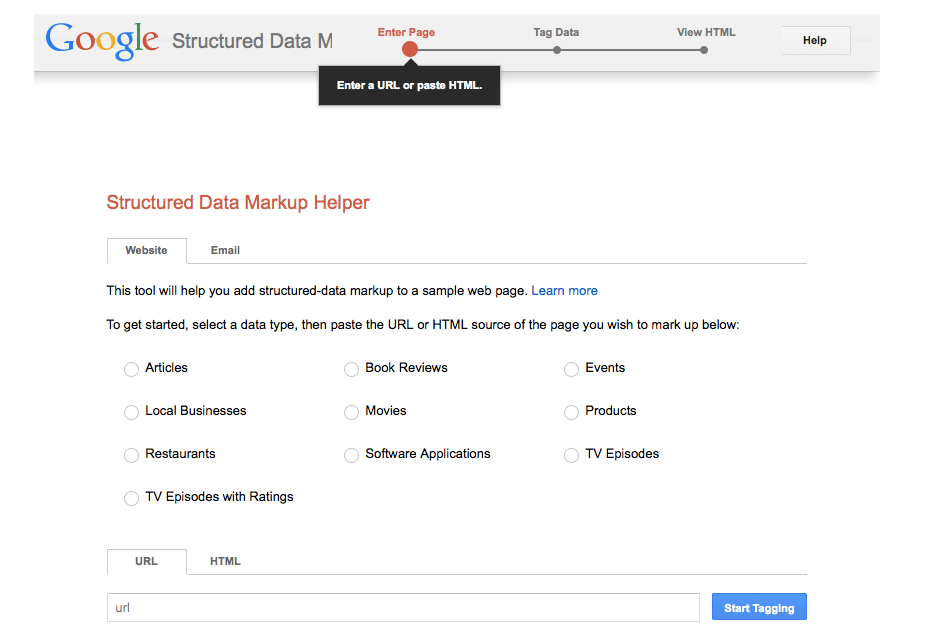Screen dimensions: 936x639
Task: Open the HTML input tab
Action: [x=225, y=561]
